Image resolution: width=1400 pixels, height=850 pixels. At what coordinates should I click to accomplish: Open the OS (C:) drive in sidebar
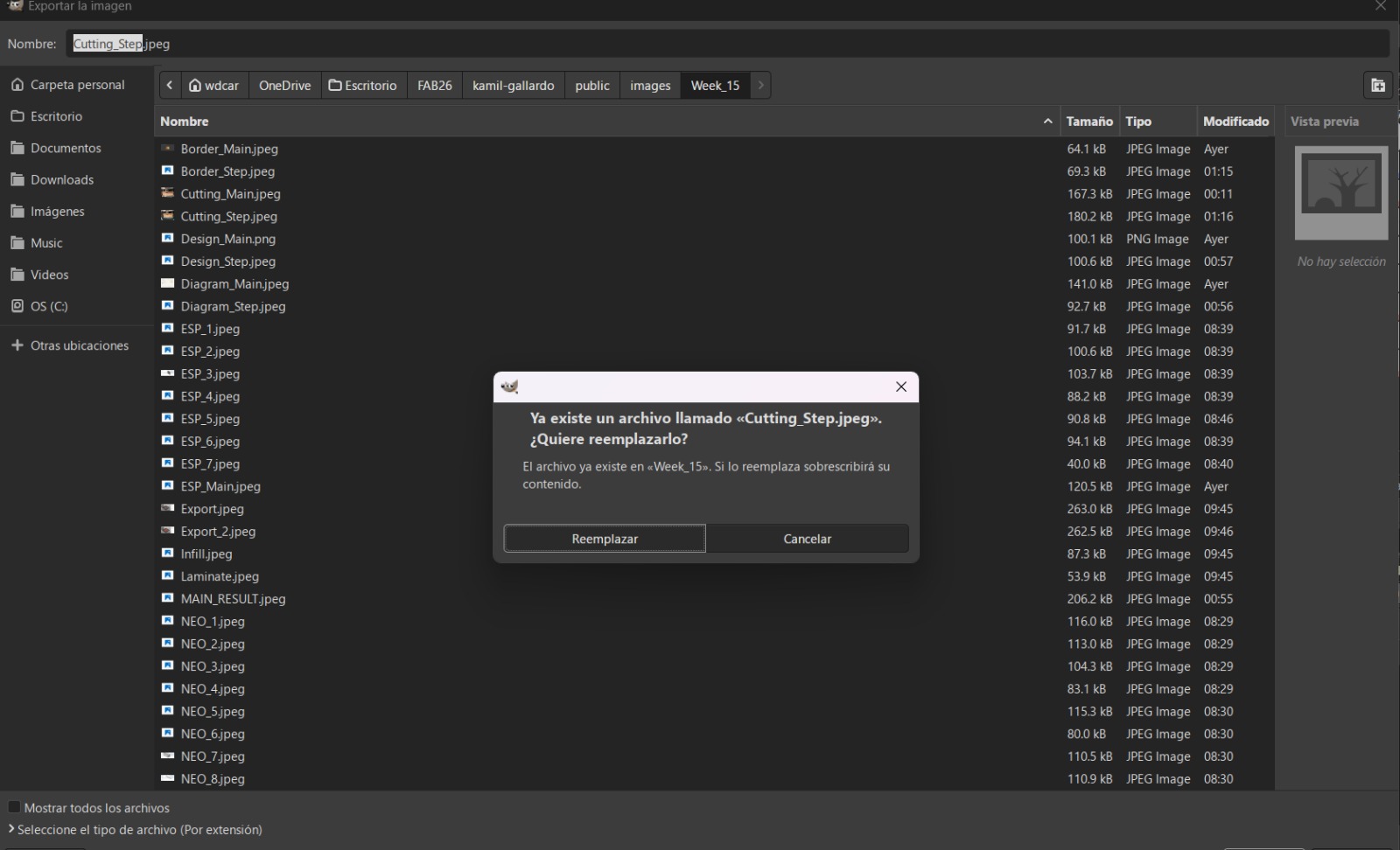[77, 306]
